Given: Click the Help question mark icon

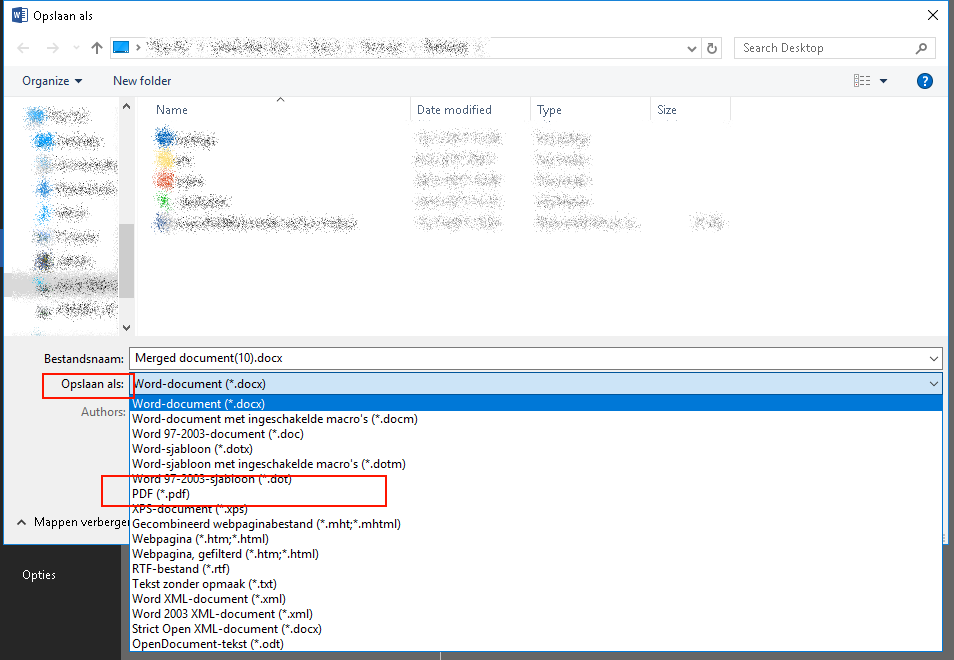Looking at the screenshot, I should click(925, 81).
